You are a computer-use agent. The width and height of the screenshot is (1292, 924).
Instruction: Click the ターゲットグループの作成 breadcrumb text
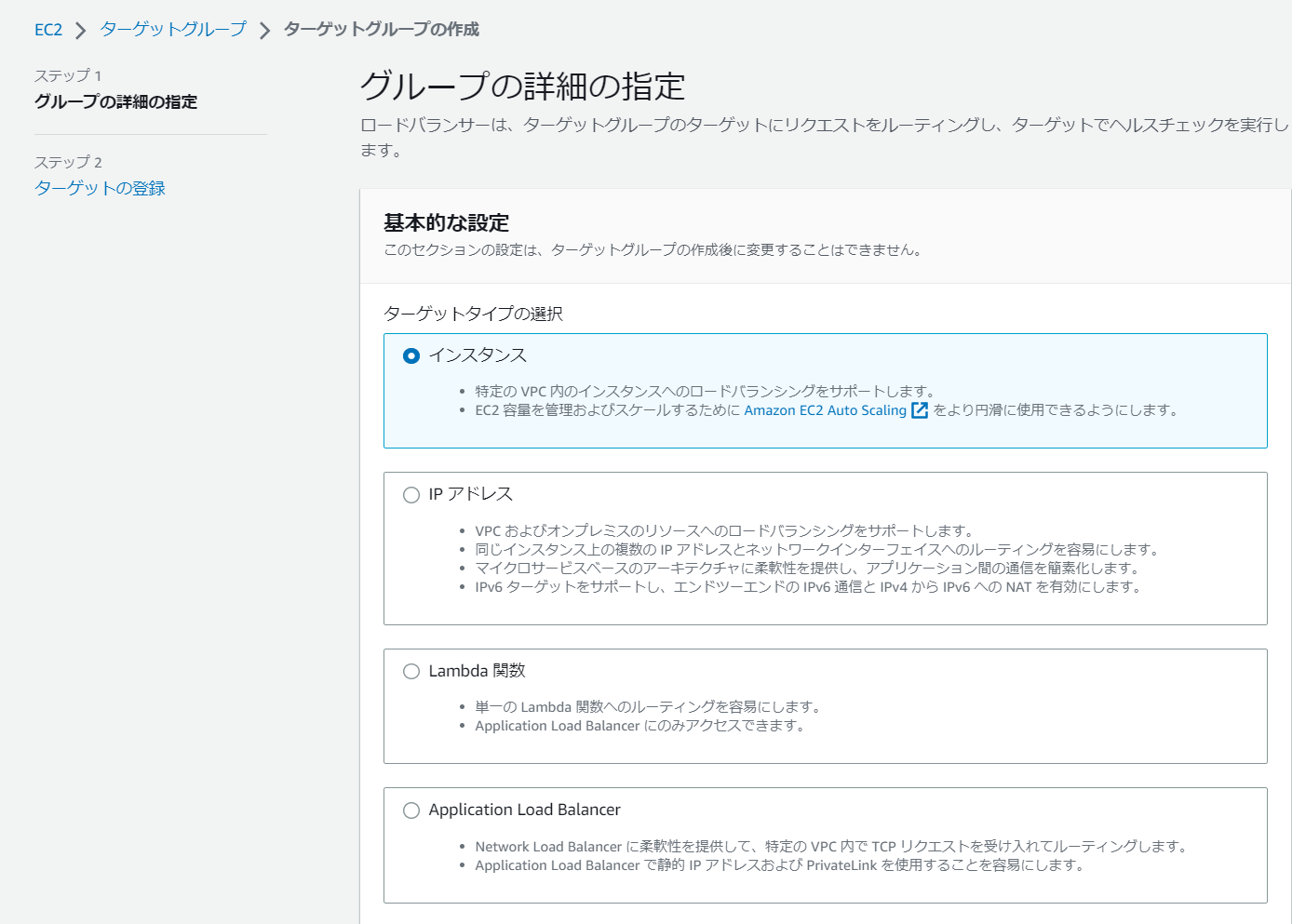382,30
